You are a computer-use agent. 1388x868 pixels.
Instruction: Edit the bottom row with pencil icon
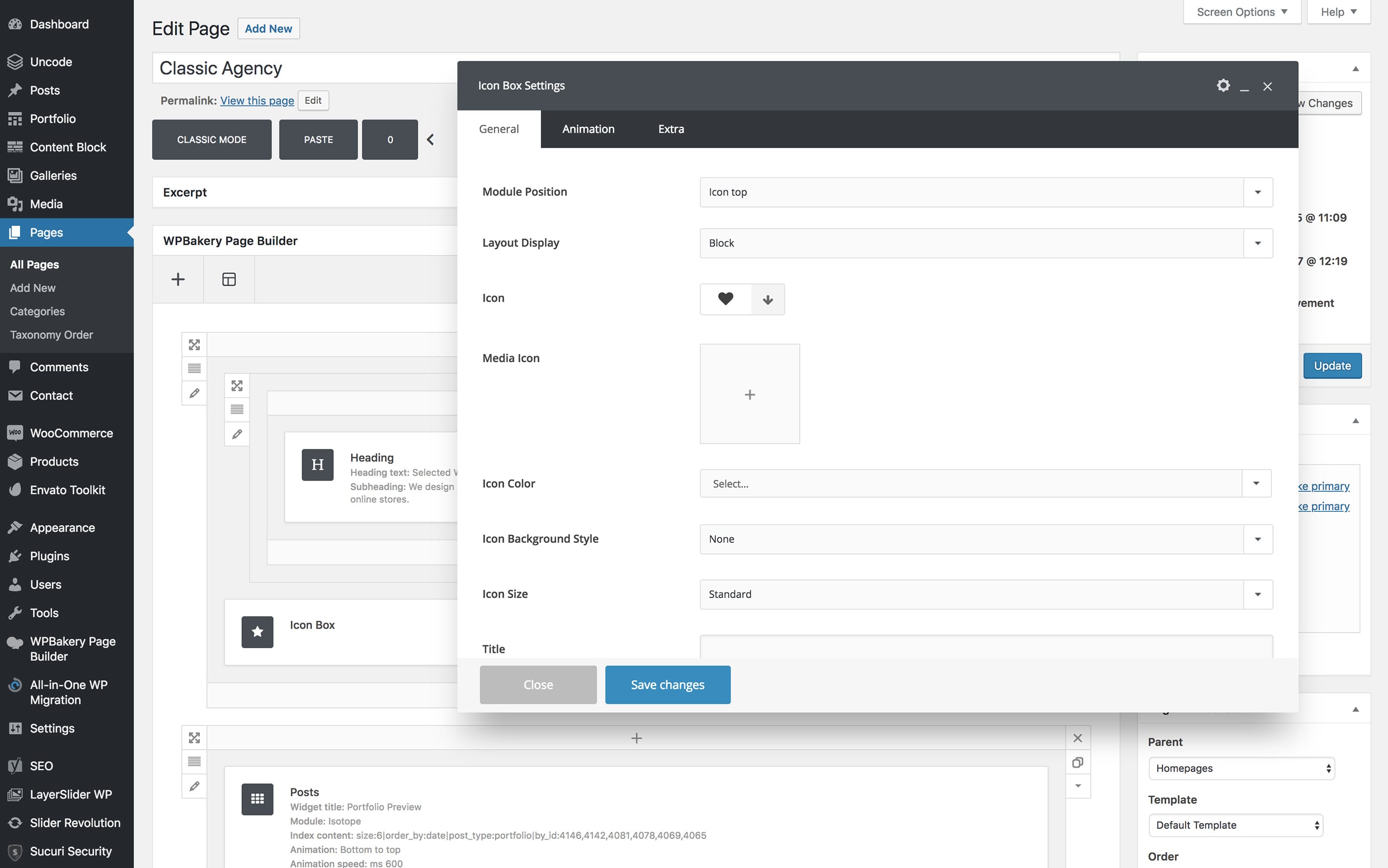click(x=194, y=786)
